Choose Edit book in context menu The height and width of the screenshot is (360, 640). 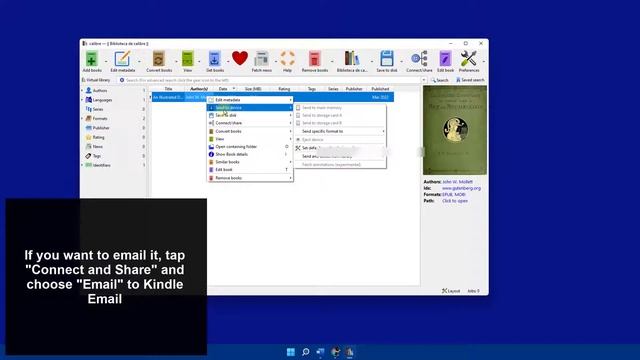tap(250, 169)
